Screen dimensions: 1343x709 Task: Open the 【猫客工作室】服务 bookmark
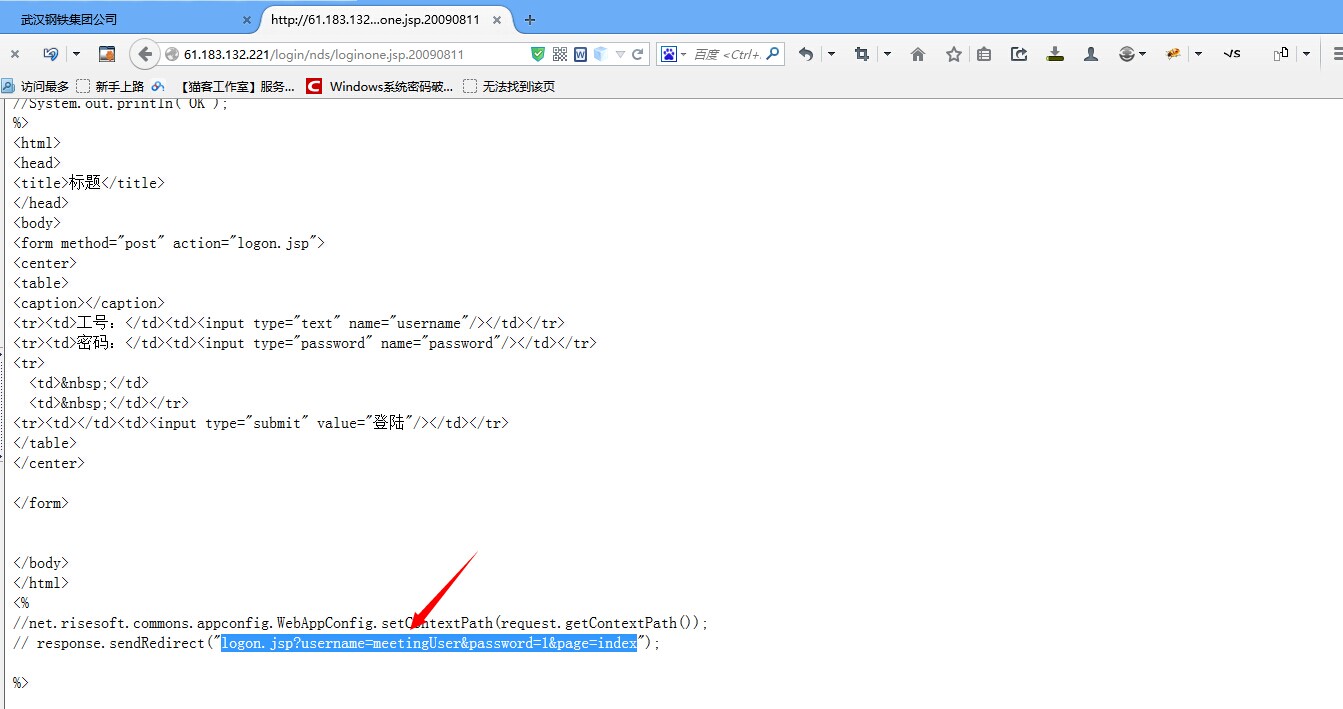coord(224,86)
